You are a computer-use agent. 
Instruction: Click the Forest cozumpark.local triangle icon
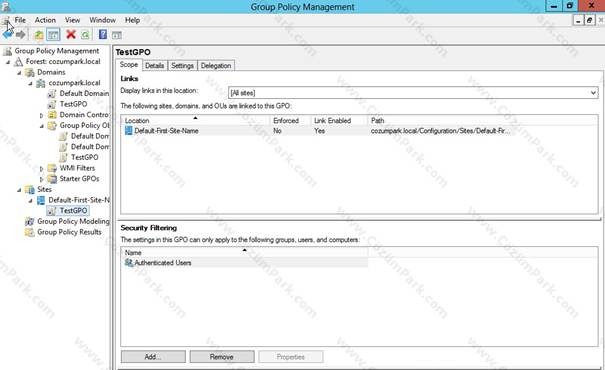tap(19, 62)
